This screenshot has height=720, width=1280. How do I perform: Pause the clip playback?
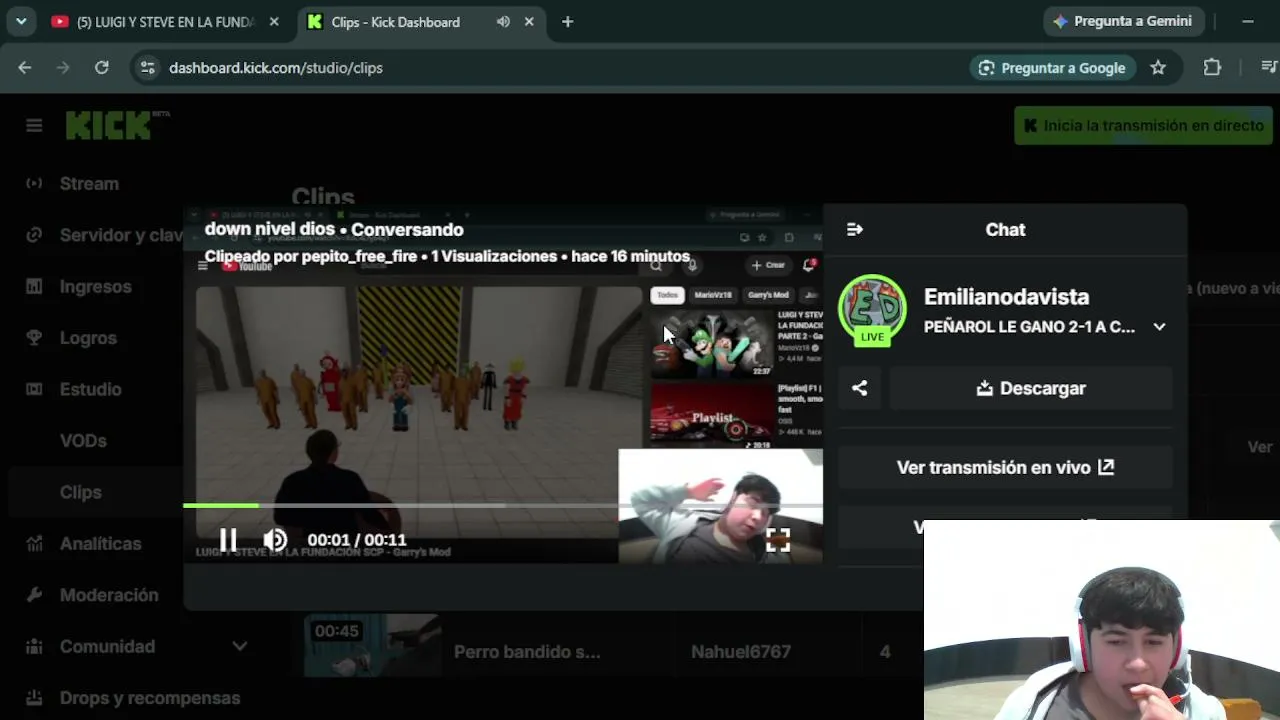(228, 540)
